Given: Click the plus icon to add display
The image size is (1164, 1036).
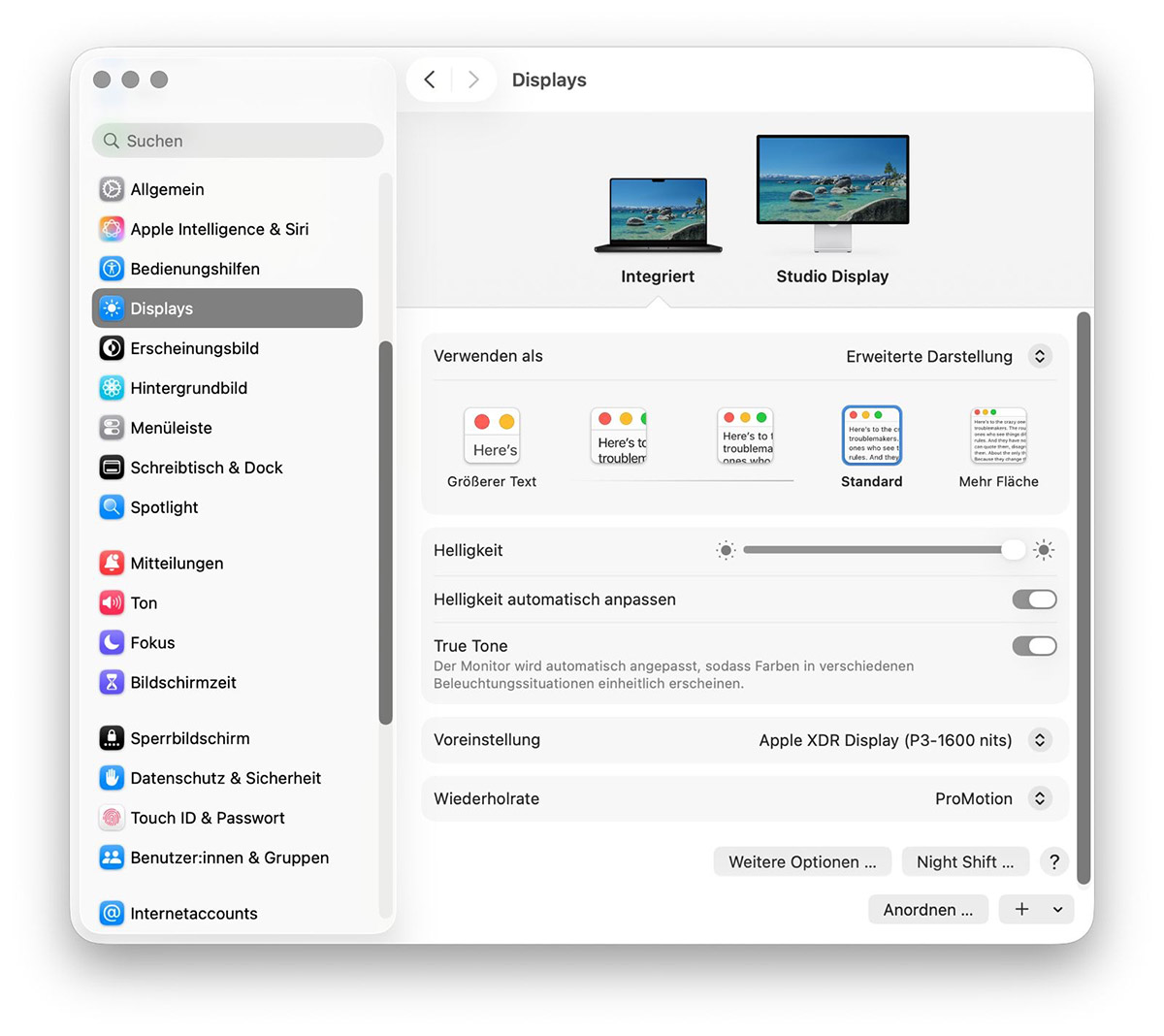Looking at the screenshot, I should click(1021, 909).
